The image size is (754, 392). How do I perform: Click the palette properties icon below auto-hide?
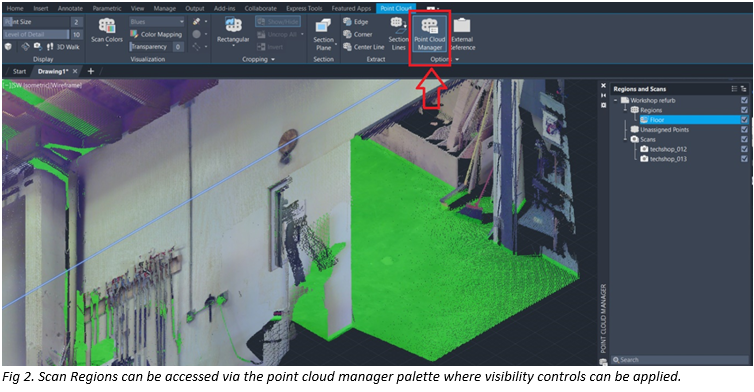(603, 105)
